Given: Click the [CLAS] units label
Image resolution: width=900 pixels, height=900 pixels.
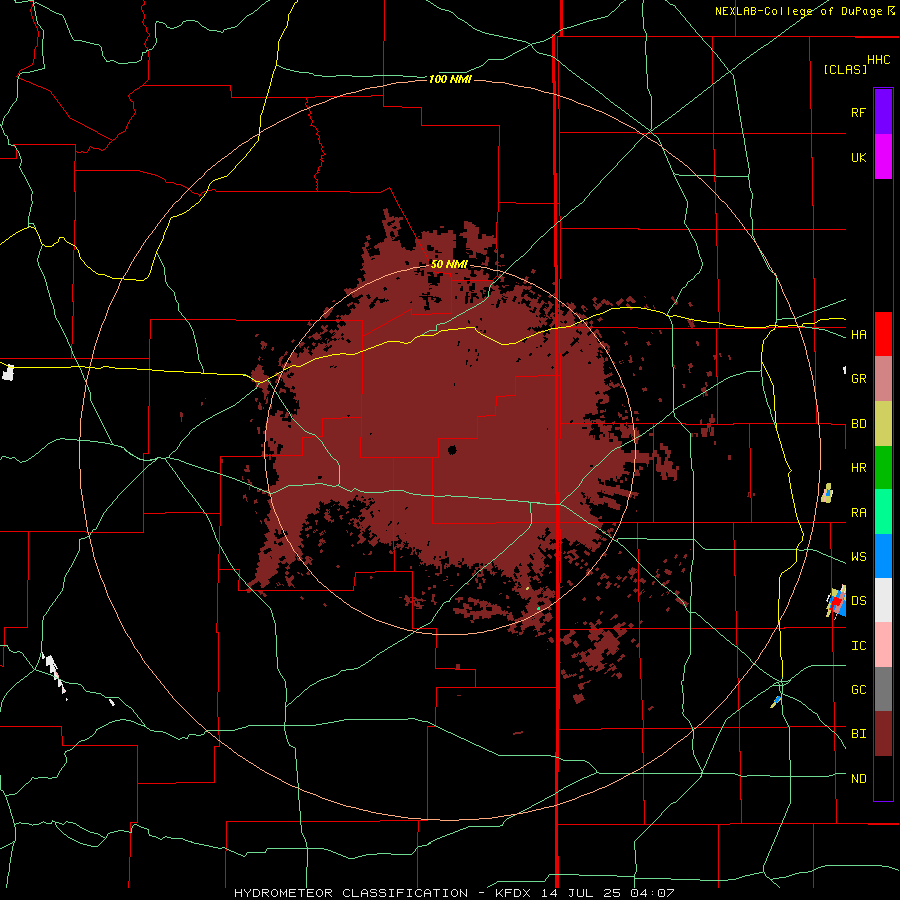Looking at the screenshot, I should click(845, 69).
